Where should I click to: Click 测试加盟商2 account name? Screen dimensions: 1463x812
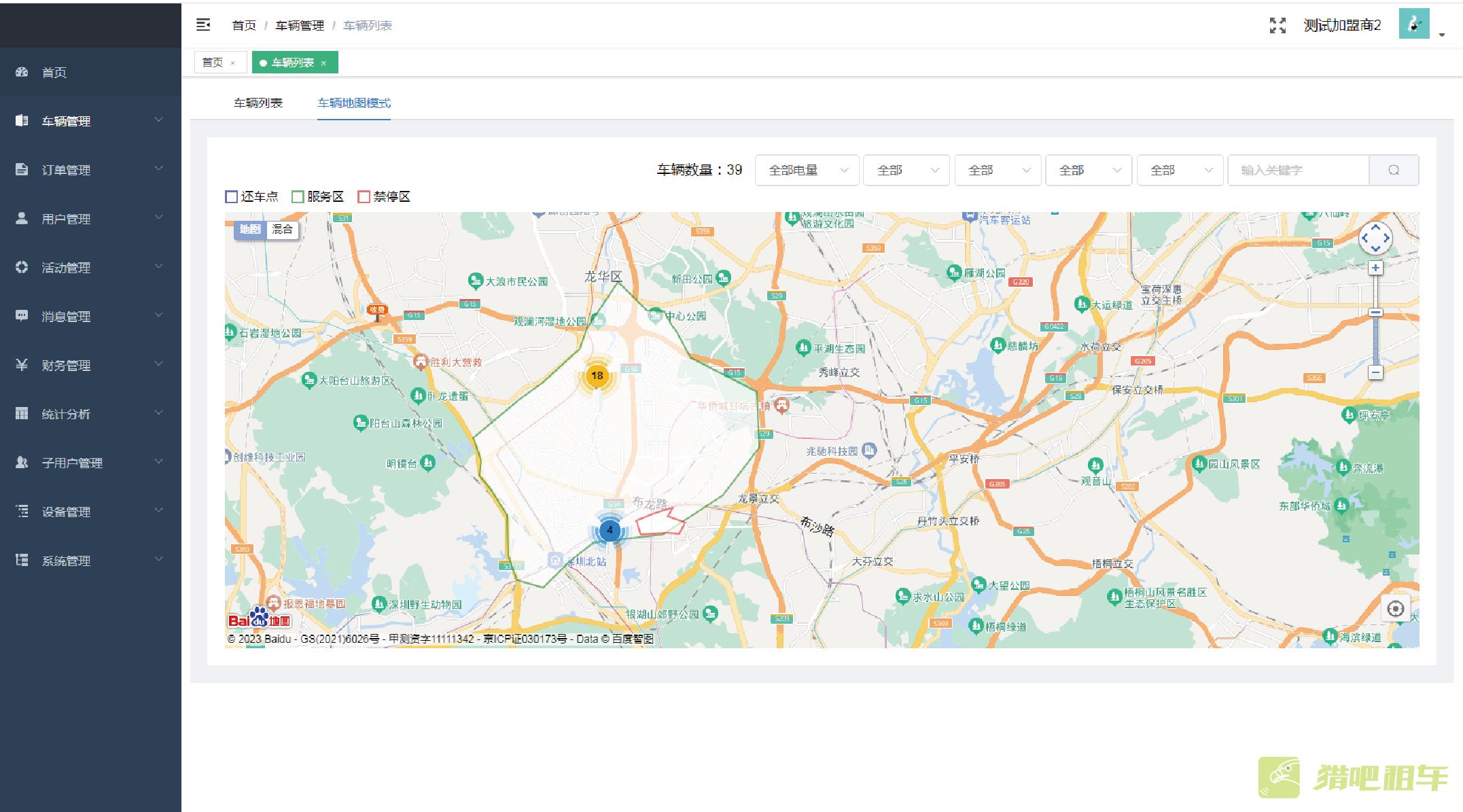[1342, 25]
